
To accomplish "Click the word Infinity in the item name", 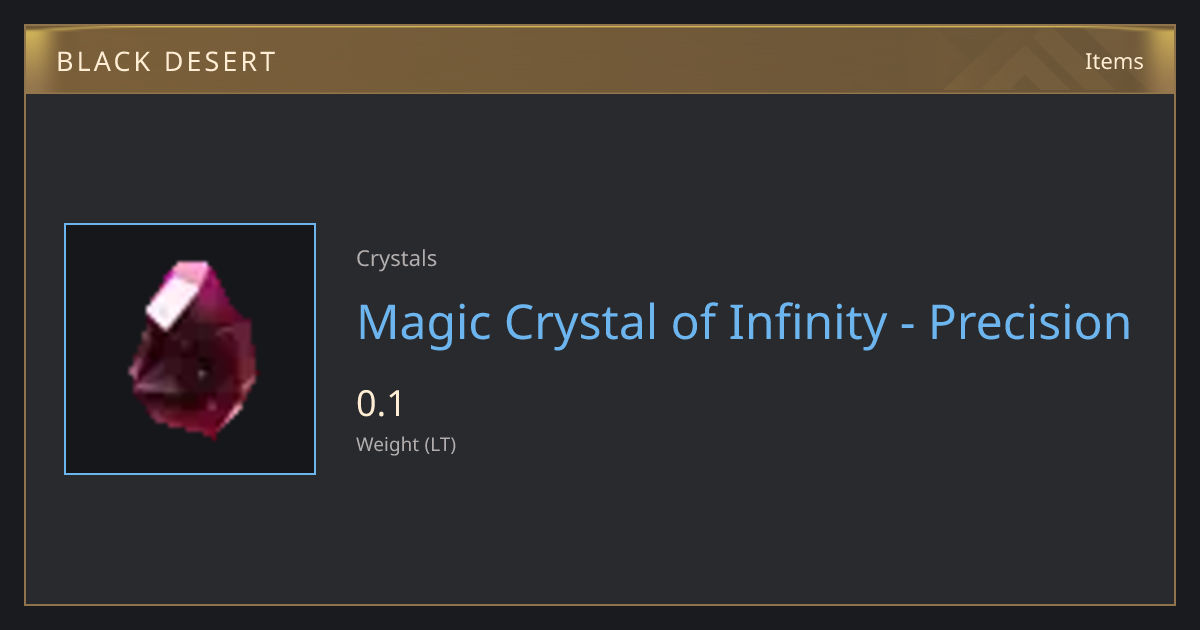I will tap(808, 323).
